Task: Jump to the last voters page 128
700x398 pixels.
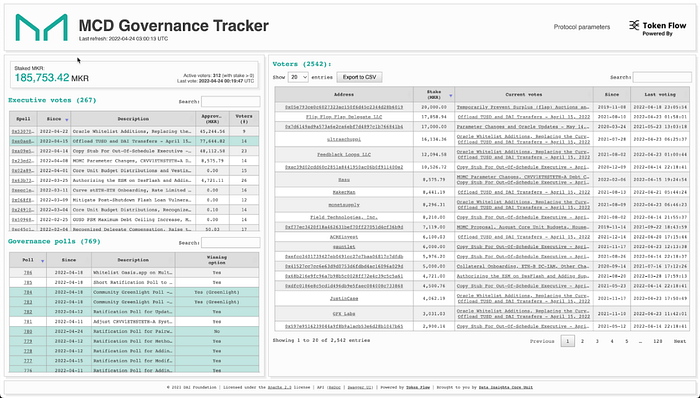Action: (x=657, y=341)
